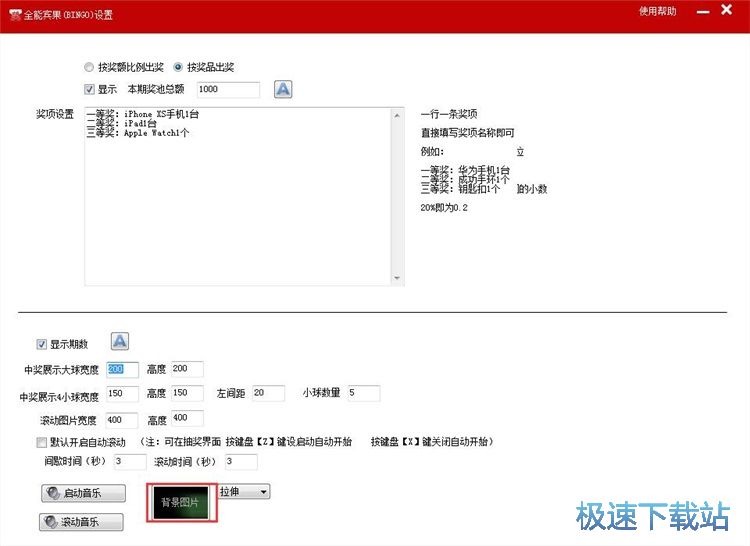Toggle the 显示期数 checkbox

(x=42, y=344)
